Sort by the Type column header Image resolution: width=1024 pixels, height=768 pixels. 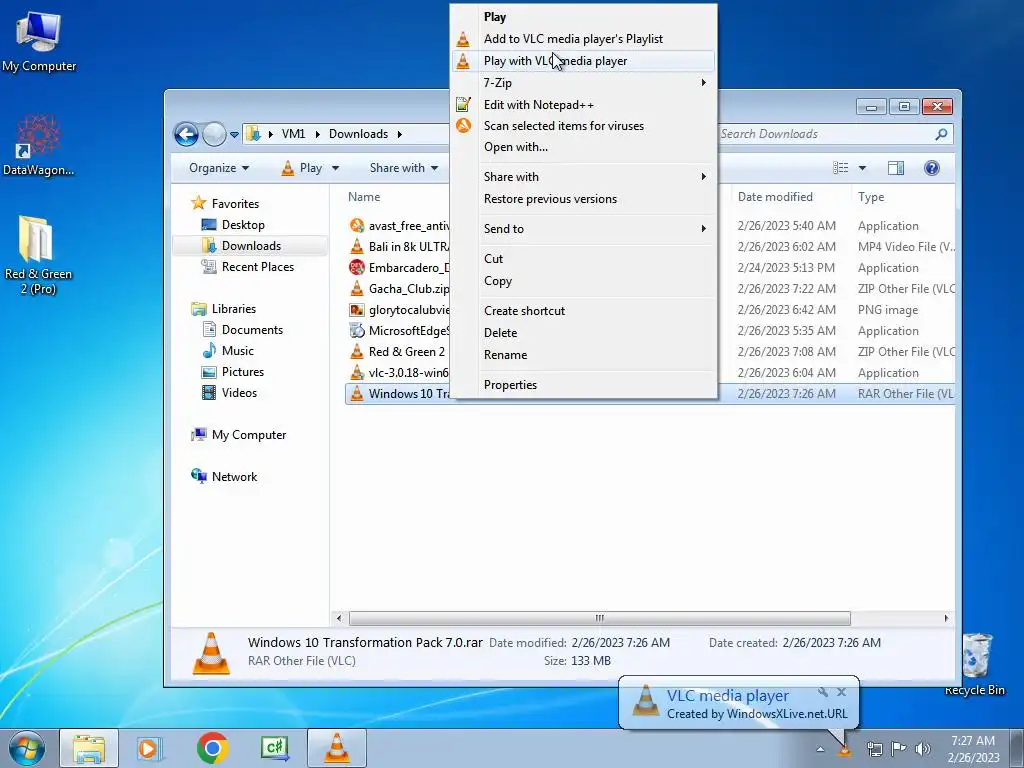click(x=871, y=197)
